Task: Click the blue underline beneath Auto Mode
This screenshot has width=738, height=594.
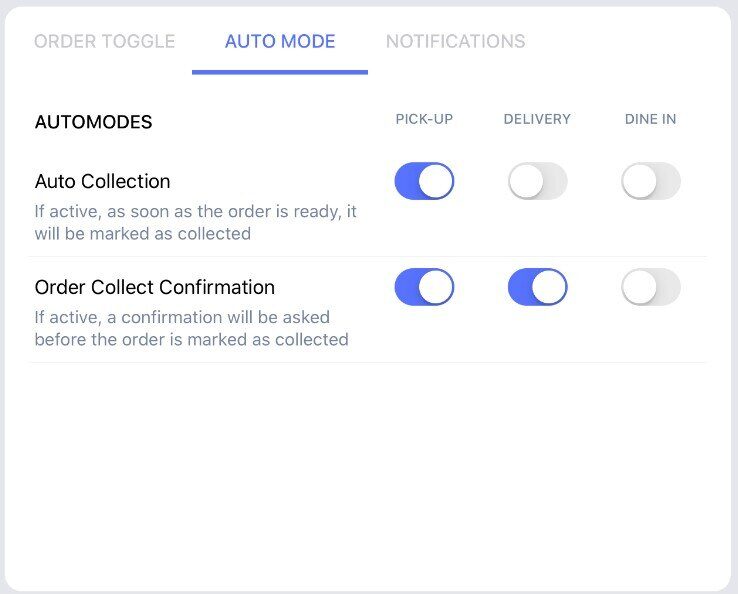Action: click(280, 71)
